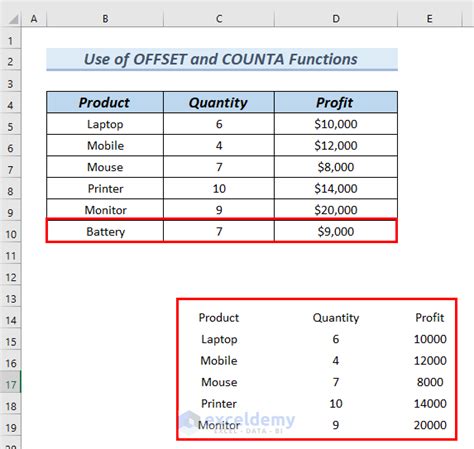Click 'Mouse' in row 17
The image size is (474, 449).
click(x=219, y=382)
